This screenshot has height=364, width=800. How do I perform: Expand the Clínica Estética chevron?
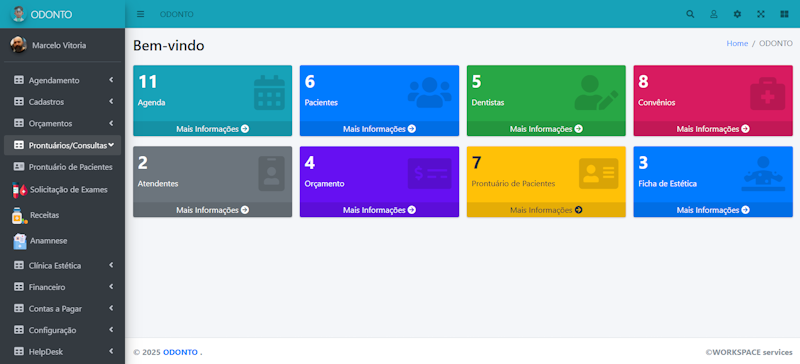(x=111, y=265)
